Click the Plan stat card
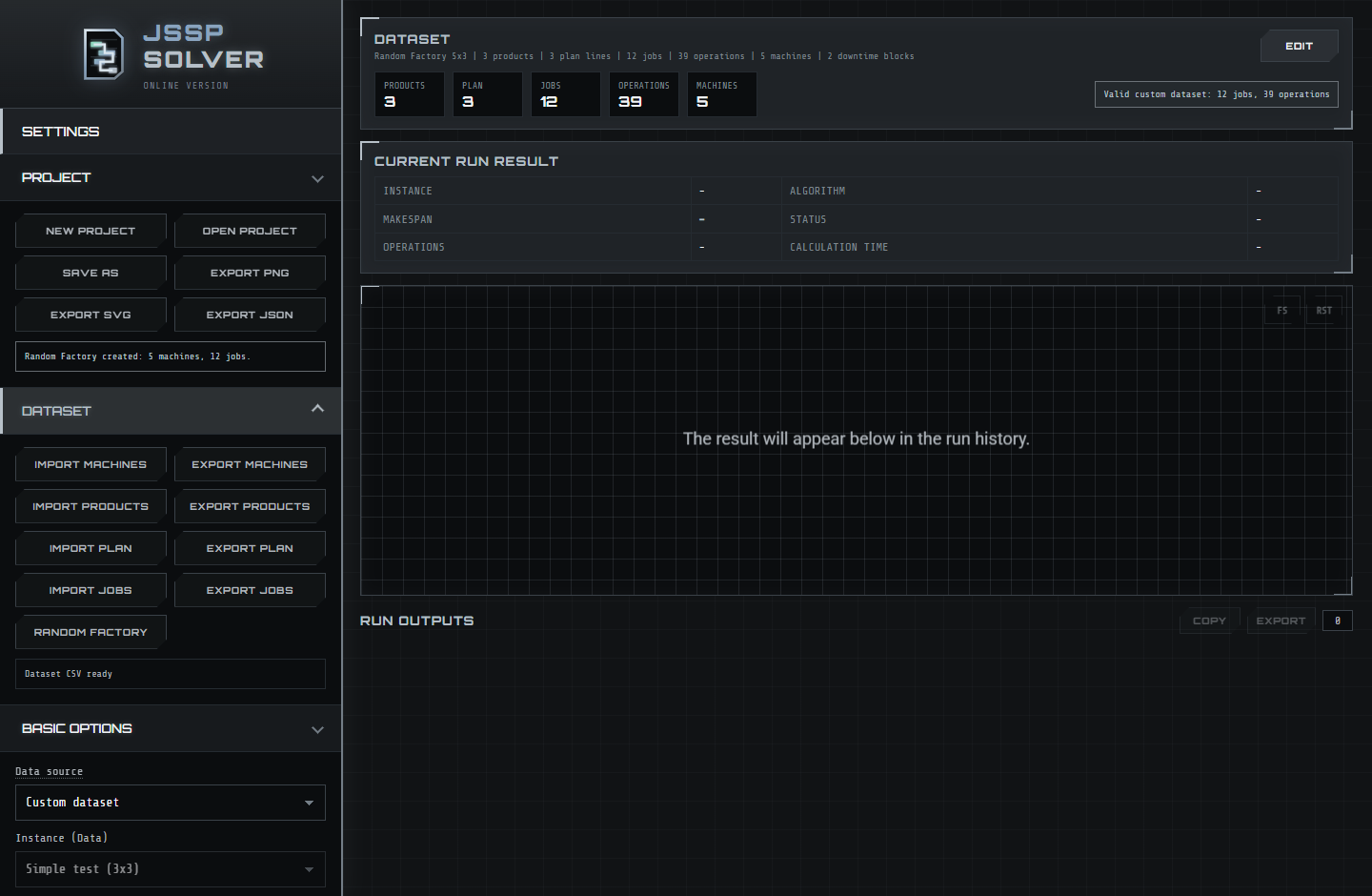Image resolution: width=1372 pixels, height=896 pixels. (x=487, y=94)
